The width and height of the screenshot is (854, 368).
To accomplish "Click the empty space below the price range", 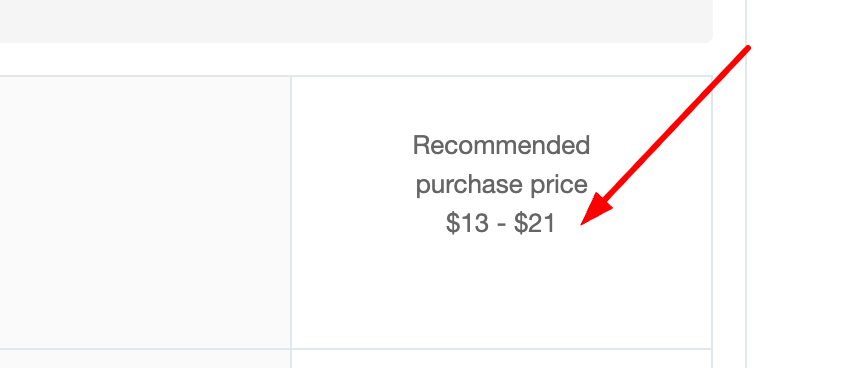I will point(501,291).
